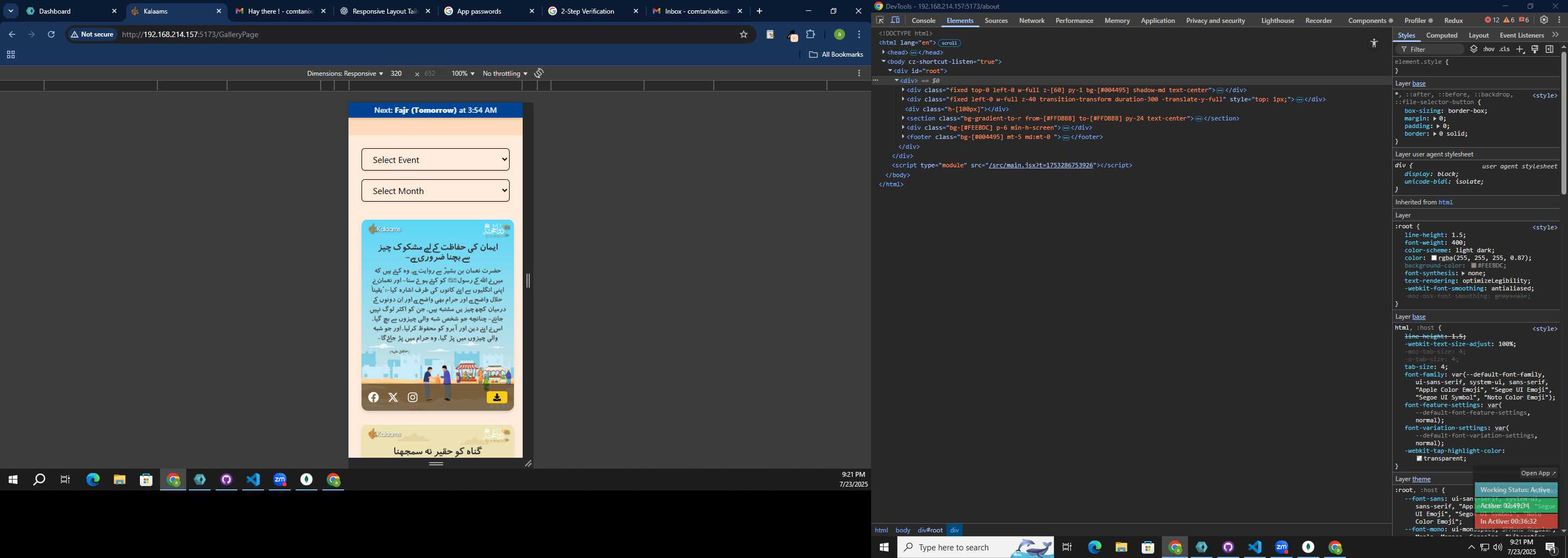This screenshot has width=1568, height=558.
Task: Reload the Gallery page
Action: coord(52,35)
